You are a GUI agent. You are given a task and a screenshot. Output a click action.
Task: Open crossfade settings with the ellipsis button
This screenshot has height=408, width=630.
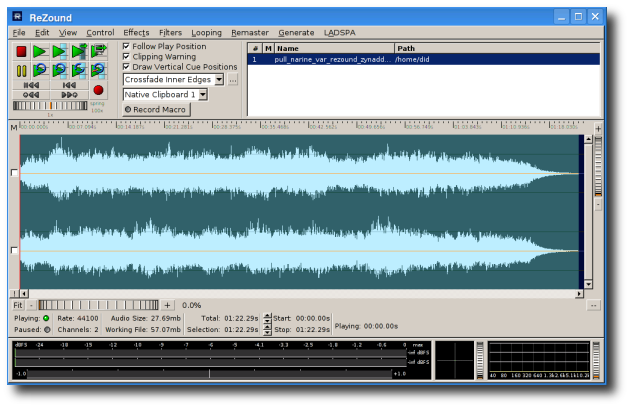pyautogui.click(x=233, y=80)
